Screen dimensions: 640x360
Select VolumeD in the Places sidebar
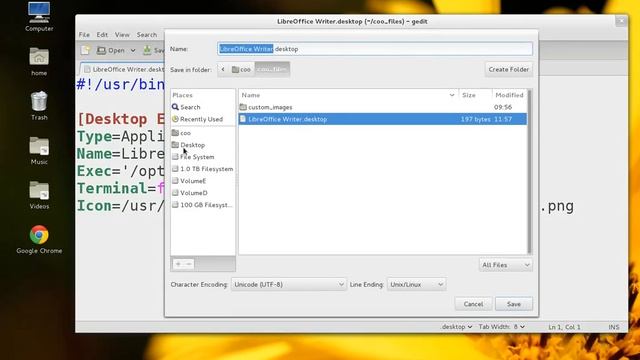[x=203, y=193]
